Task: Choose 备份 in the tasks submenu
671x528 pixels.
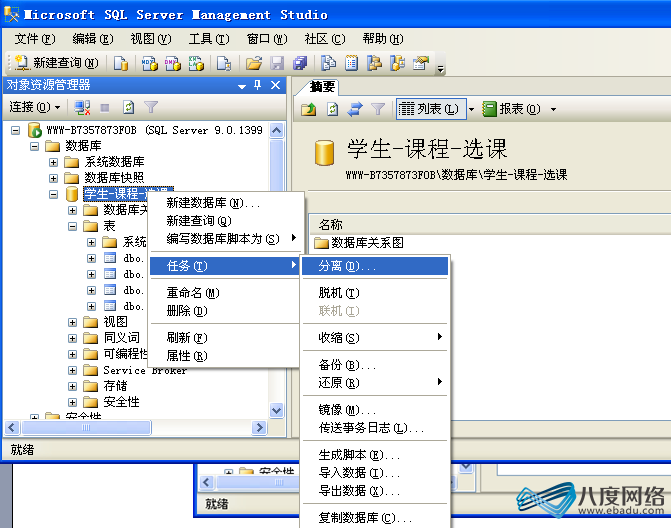Action: point(375,365)
